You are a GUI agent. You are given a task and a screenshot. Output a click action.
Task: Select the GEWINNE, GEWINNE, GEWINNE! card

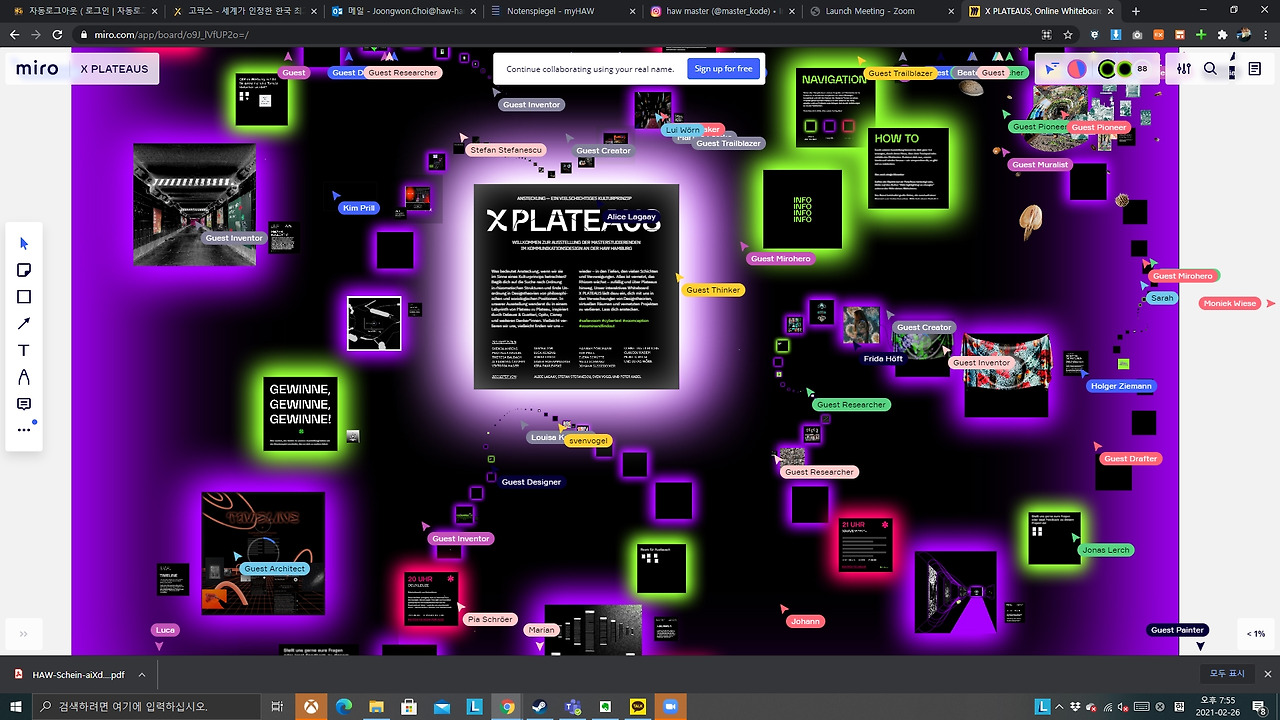point(300,413)
